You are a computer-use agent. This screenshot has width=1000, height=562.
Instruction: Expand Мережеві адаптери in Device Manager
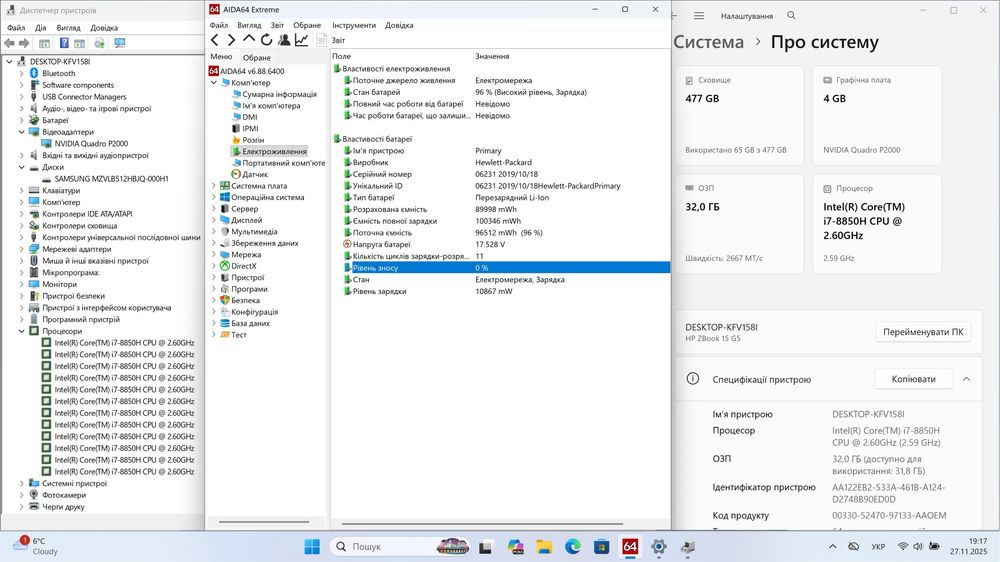[22, 249]
